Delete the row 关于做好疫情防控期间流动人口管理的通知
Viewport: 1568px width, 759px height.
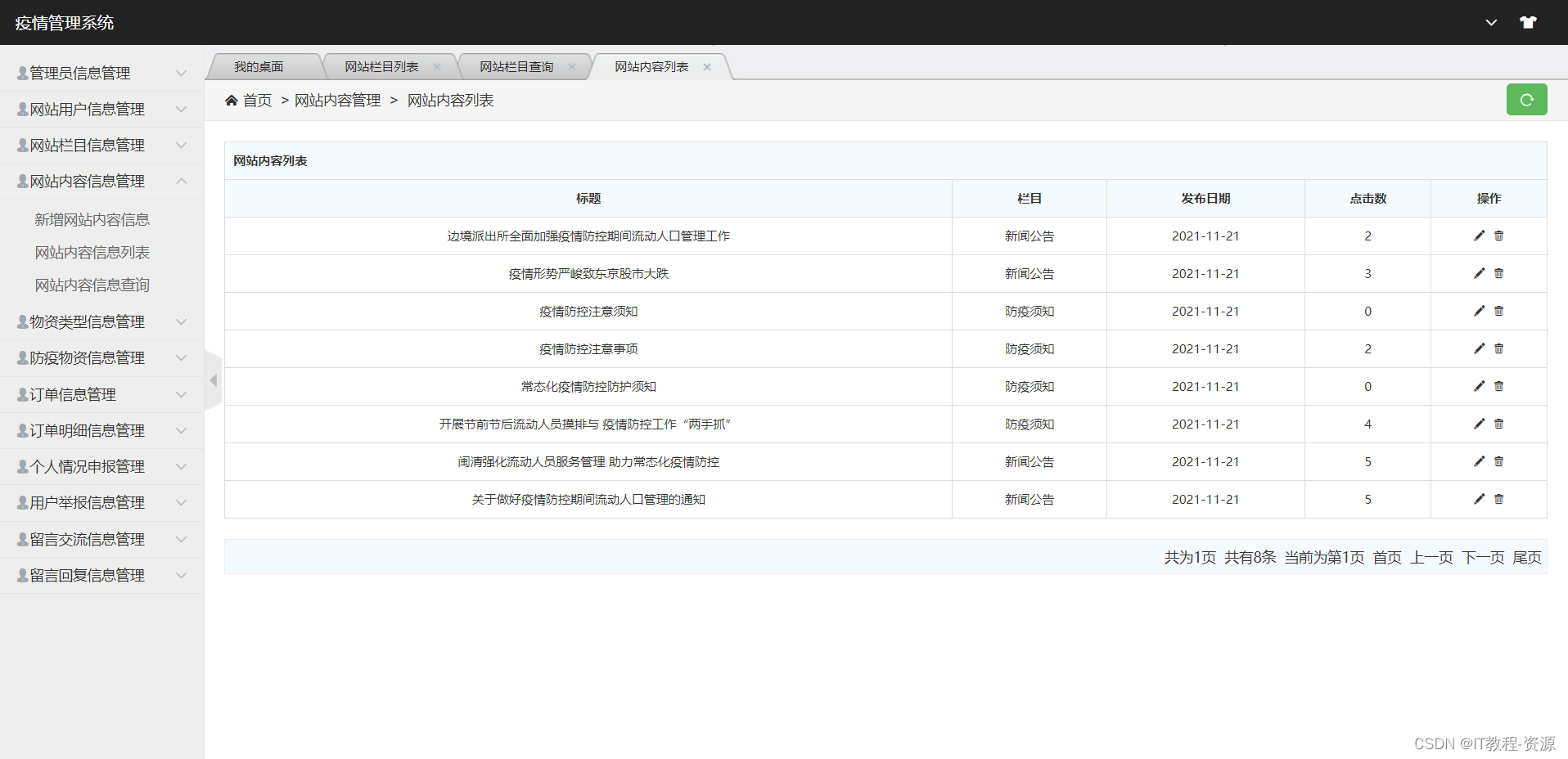(x=1499, y=499)
